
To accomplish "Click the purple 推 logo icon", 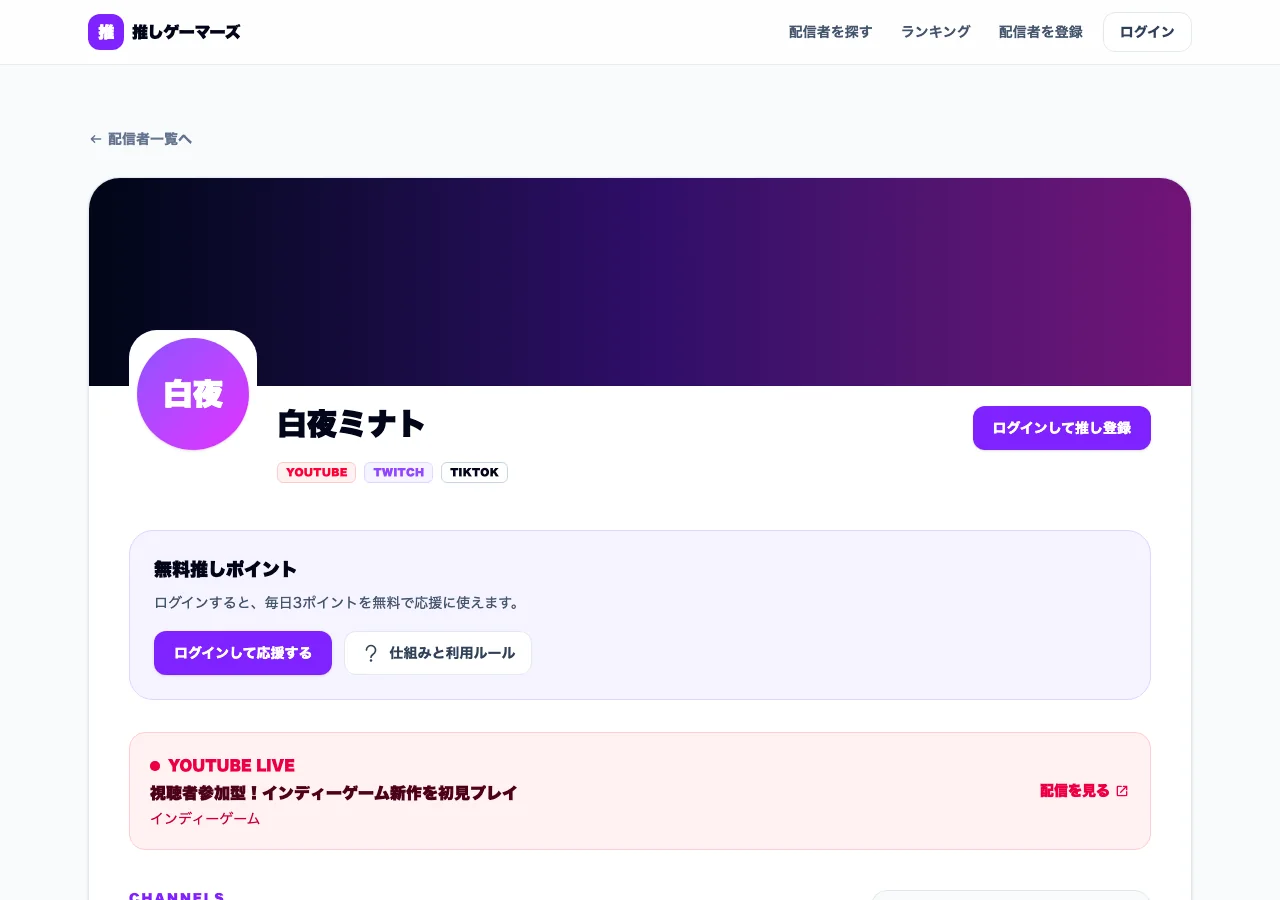I will 106,32.
